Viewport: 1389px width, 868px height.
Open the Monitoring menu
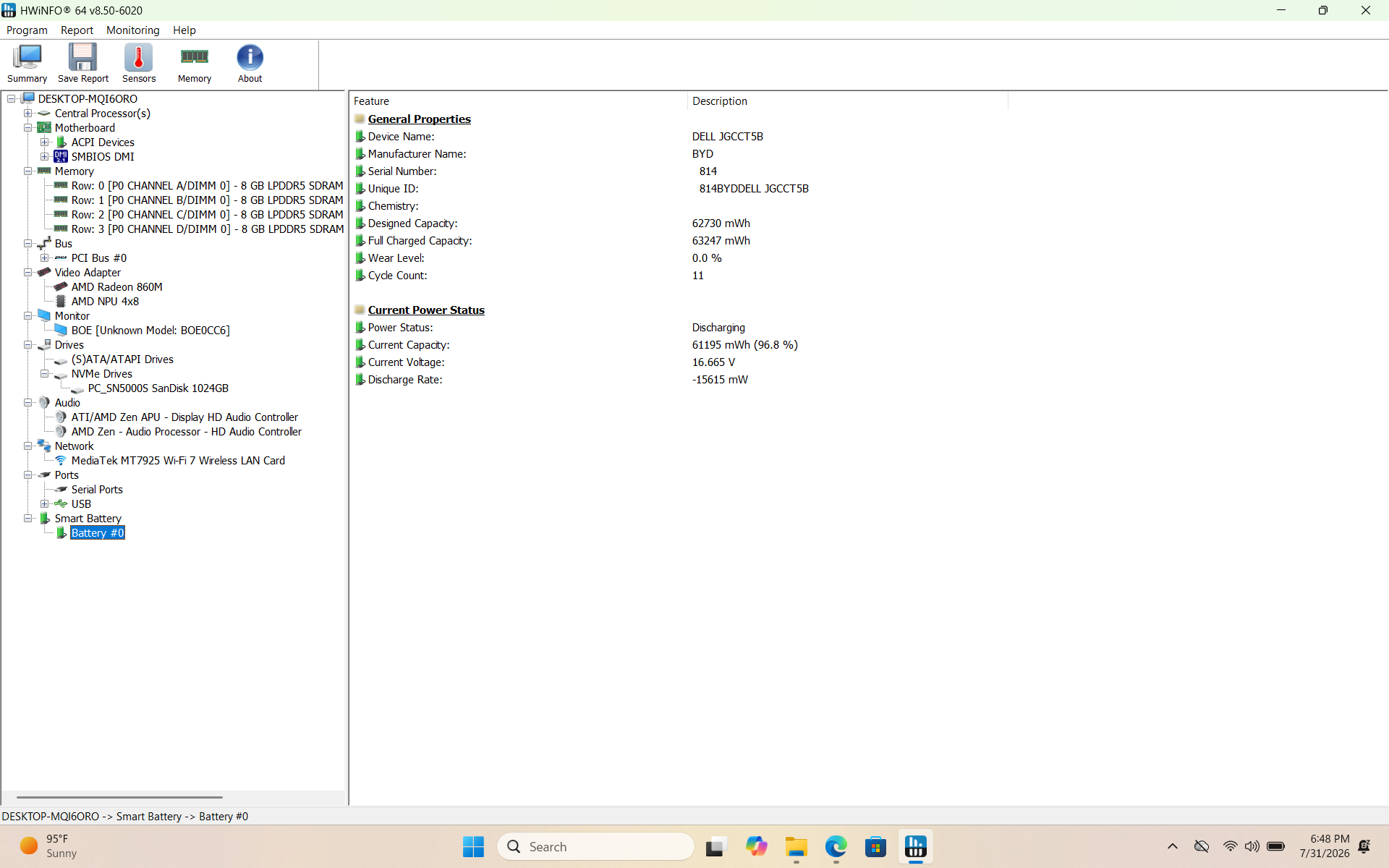tap(133, 30)
